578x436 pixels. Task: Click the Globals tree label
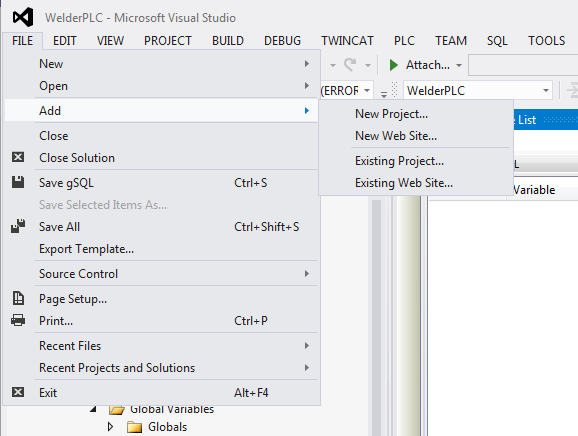pos(167,427)
